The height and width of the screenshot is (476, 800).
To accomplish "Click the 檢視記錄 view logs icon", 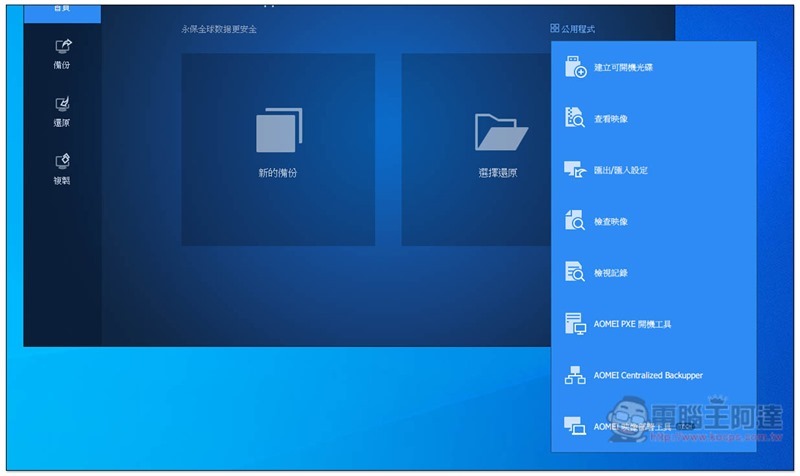I will (574, 272).
